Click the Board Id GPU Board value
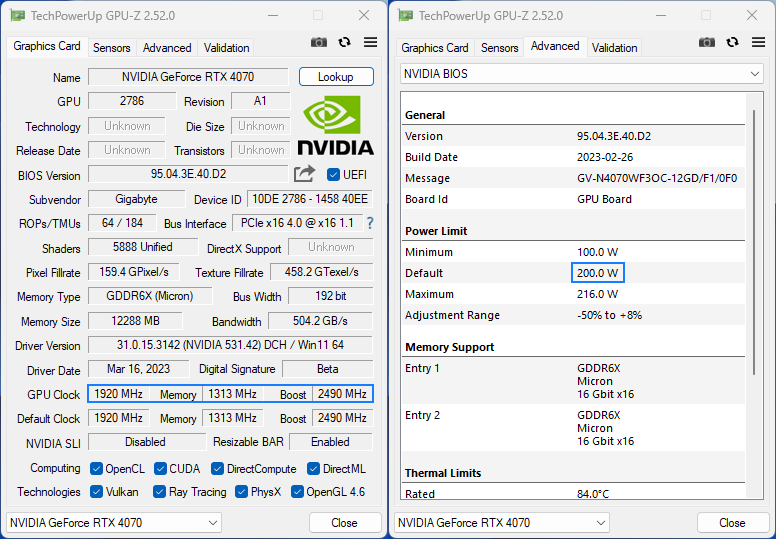 pos(604,199)
